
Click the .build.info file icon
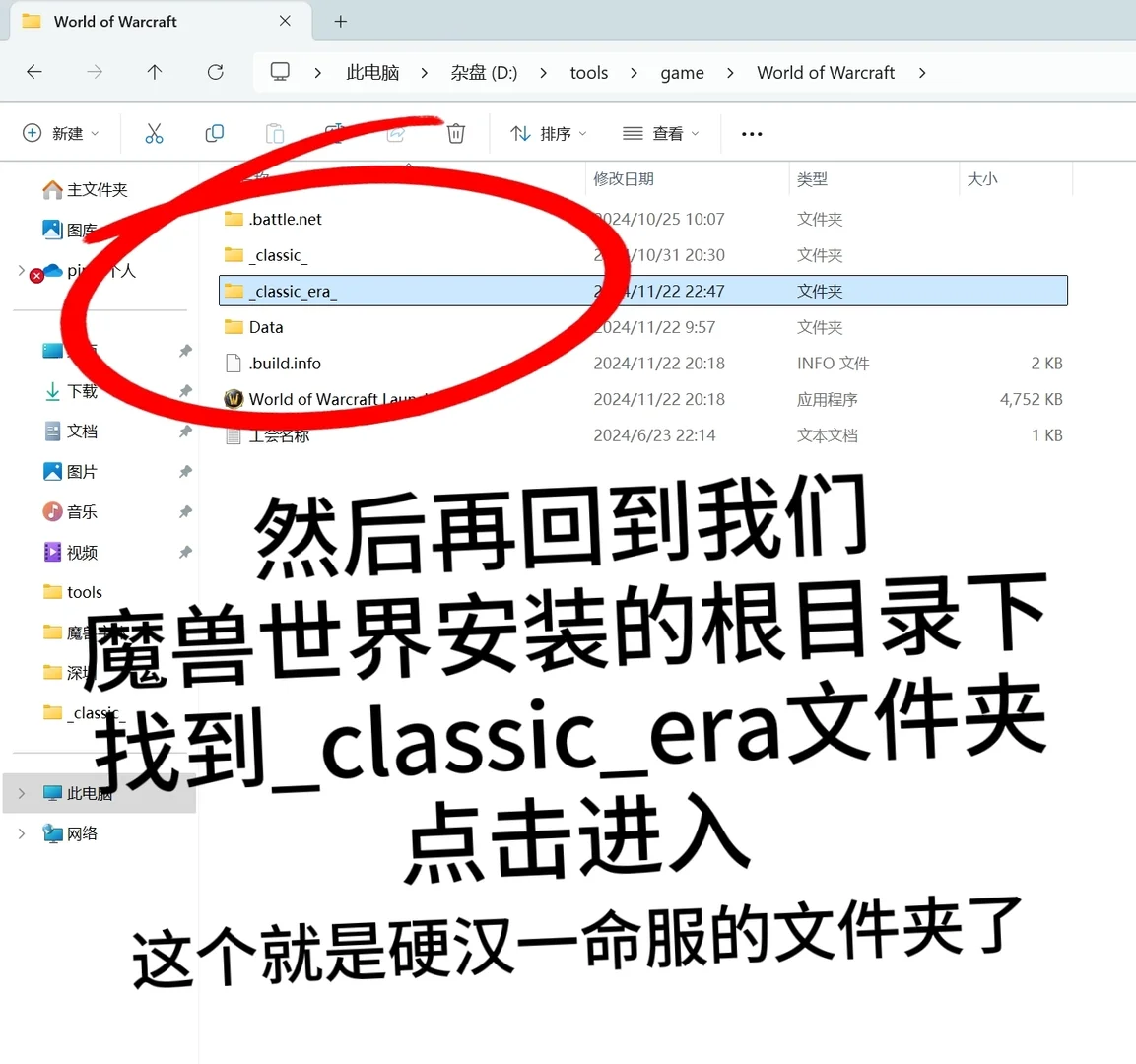tap(234, 363)
